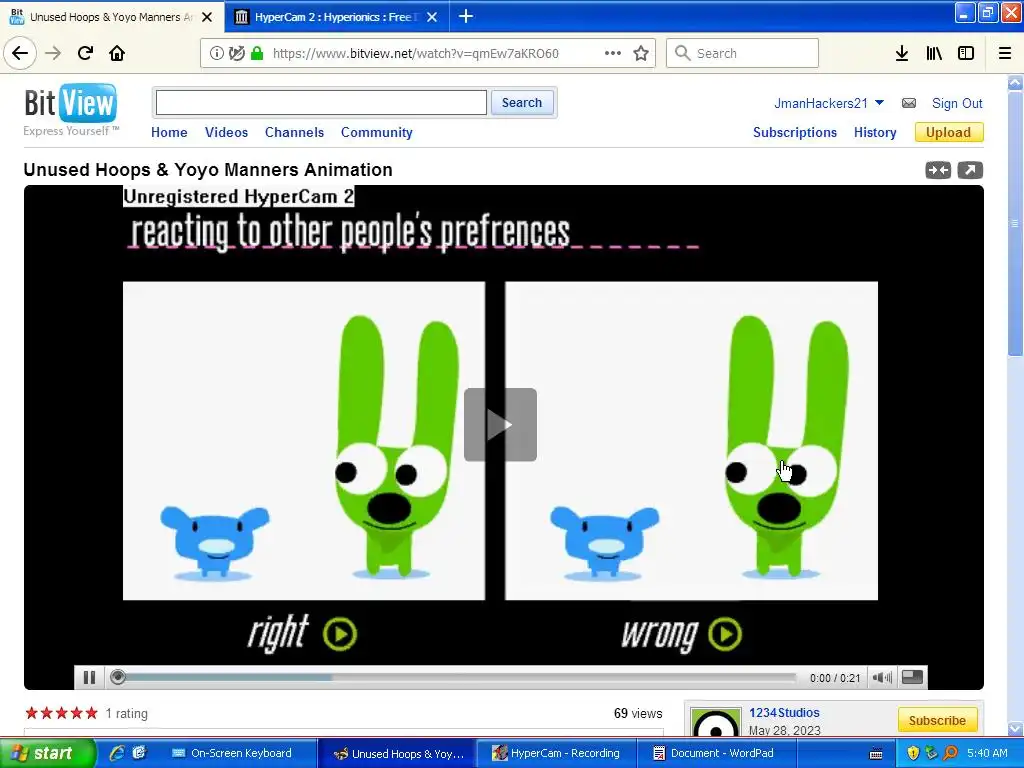The width and height of the screenshot is (1024, 768).
Task: Open the Firefox hamburger menu
Action: tap(1005, 54)
